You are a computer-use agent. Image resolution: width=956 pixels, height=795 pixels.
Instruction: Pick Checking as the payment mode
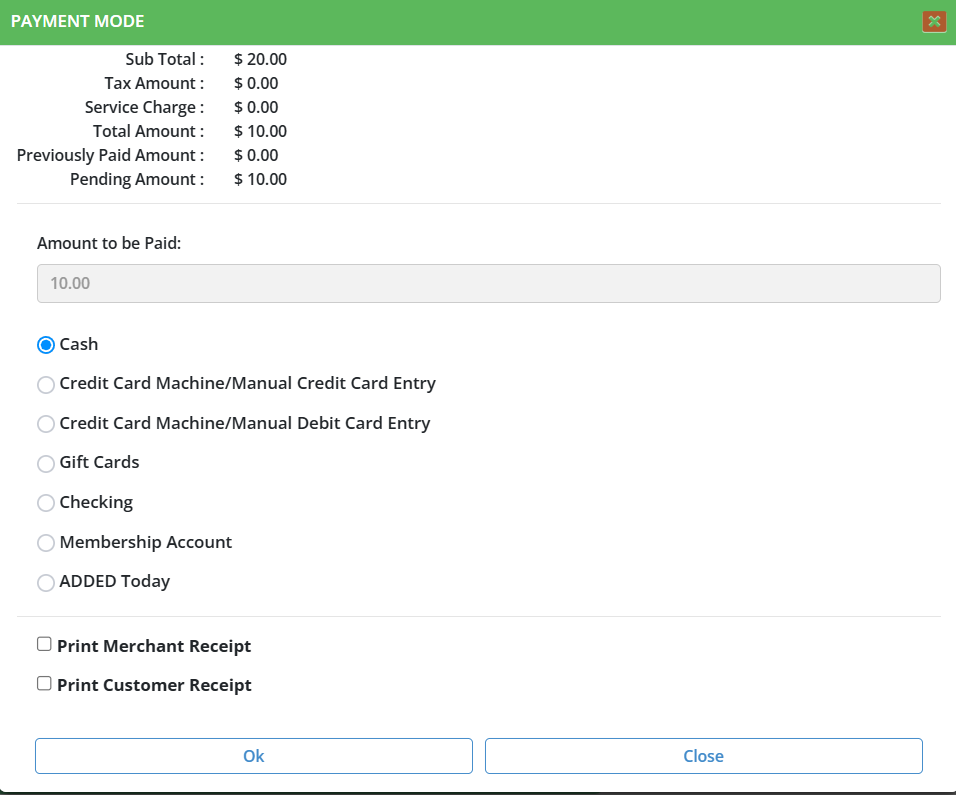click(45, 503)
